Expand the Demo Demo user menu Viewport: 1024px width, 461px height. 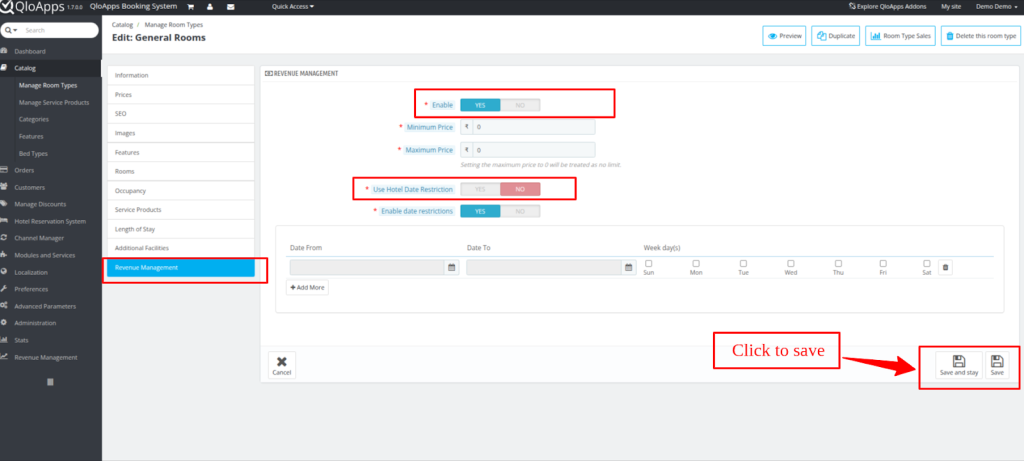pos(997,6)
